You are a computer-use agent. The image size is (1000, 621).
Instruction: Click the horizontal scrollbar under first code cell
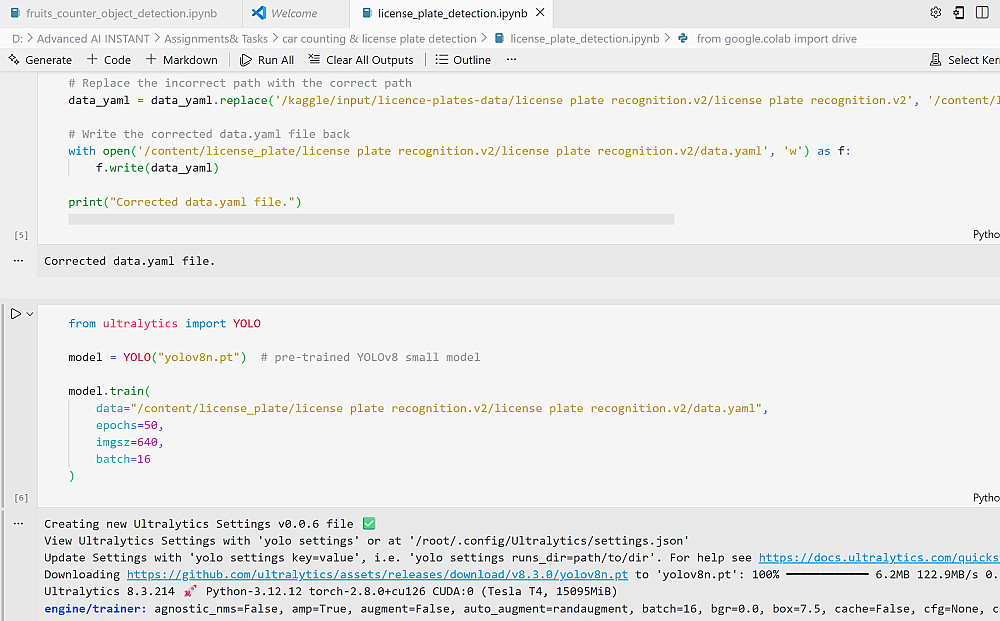click(x=370, y=219)
